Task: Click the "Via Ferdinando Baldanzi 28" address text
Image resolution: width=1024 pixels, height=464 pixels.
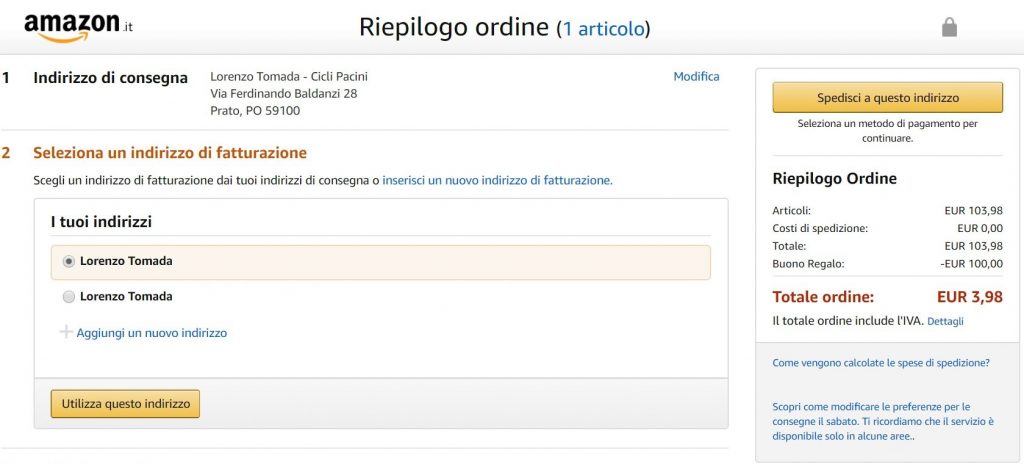Action: [x=283, y=94]
